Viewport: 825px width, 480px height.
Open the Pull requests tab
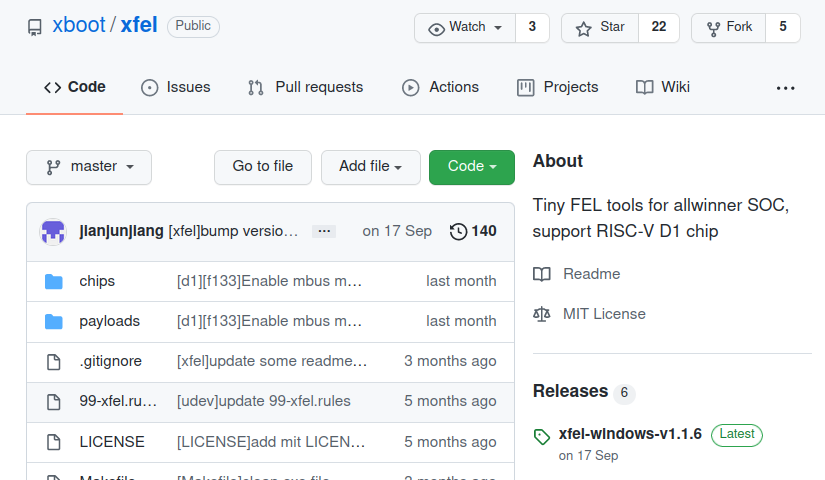(x=305, y=87)
